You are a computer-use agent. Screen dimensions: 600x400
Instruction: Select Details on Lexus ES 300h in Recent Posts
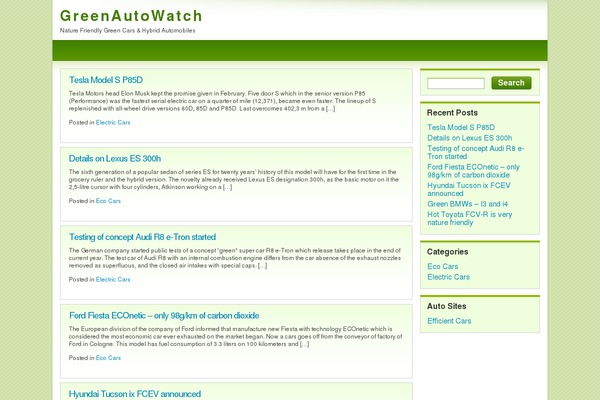pyautogui.click(x=470, y=138)
